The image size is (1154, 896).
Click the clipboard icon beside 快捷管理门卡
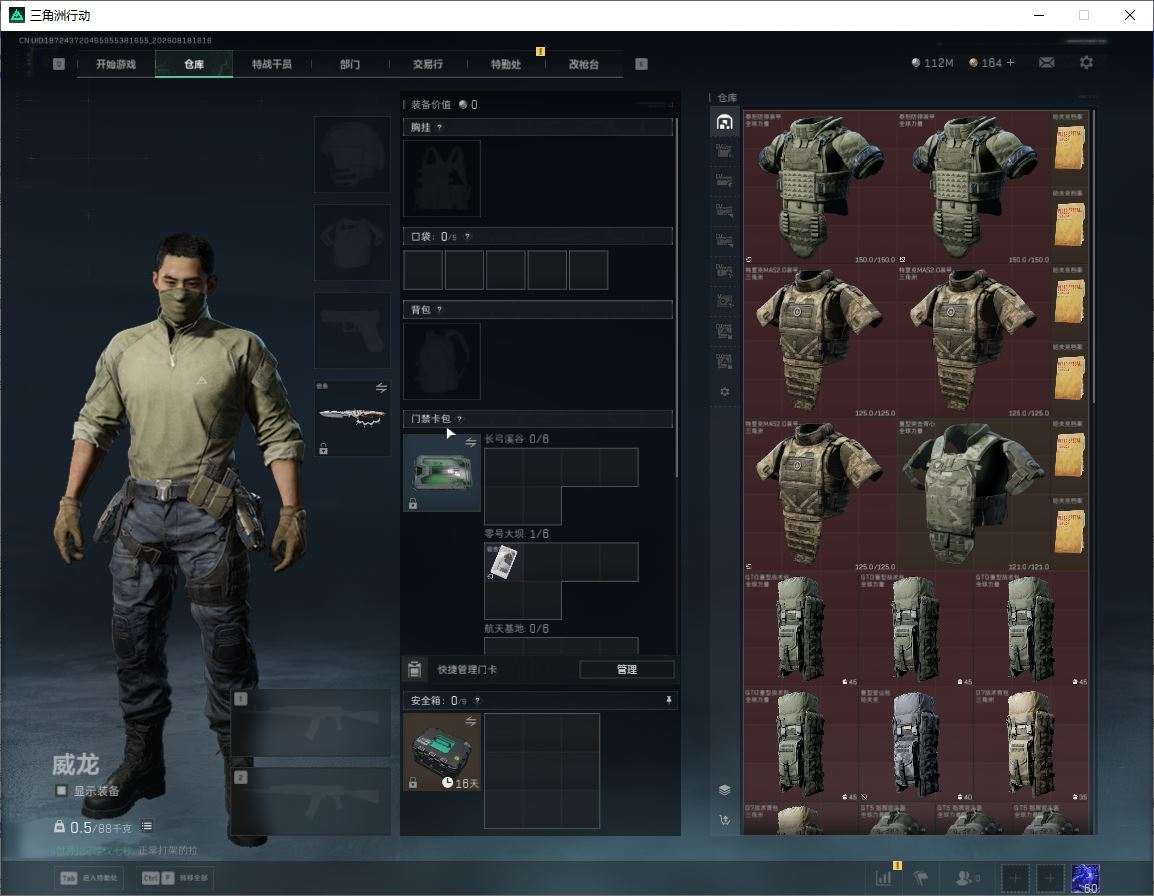click(x=415, y=669)
